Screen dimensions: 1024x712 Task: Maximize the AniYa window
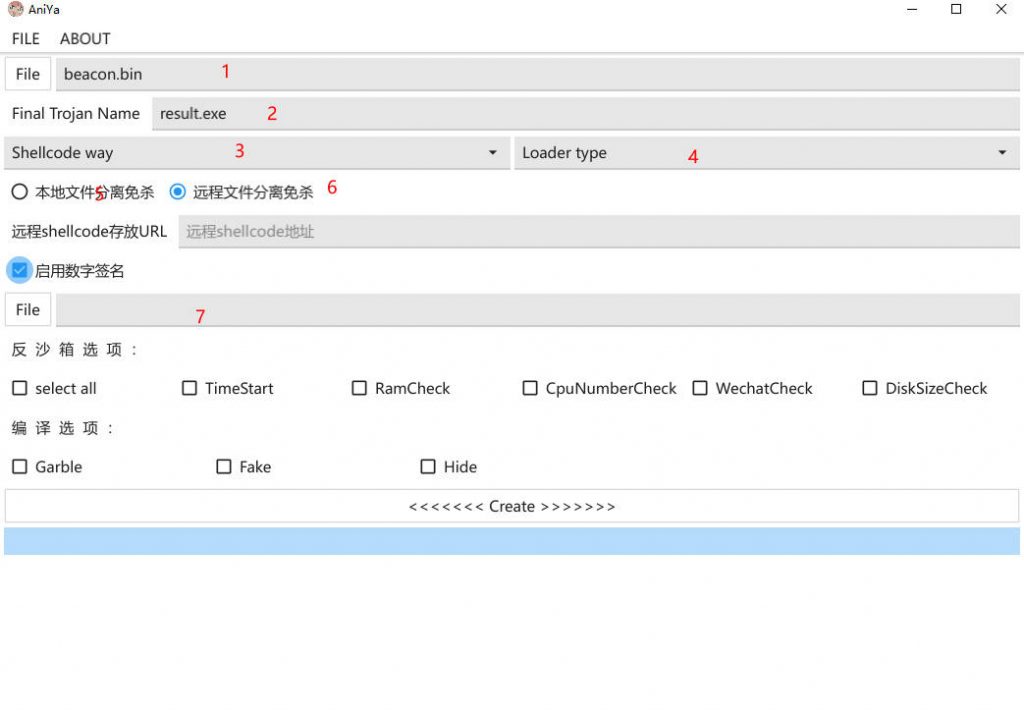pyautogui.click(x=956, y=9)
